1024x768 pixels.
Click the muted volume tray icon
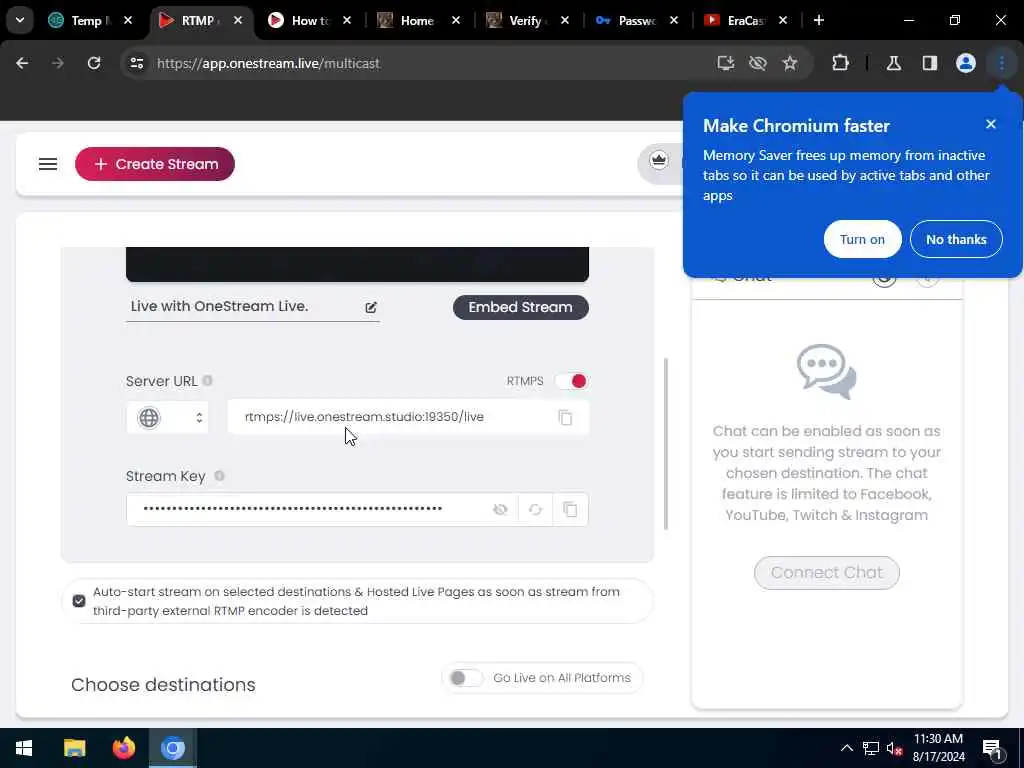[895, 748]
